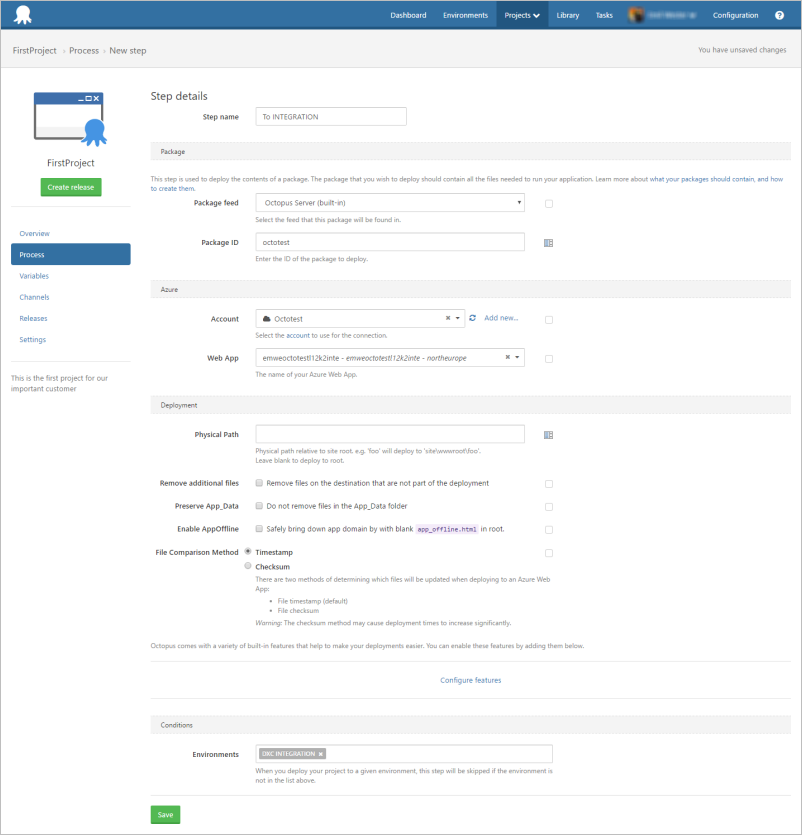Click the variable binding icon beside Package ID
Image resolution: width=802 pixels, height=835 pixels.
(548, 242)
